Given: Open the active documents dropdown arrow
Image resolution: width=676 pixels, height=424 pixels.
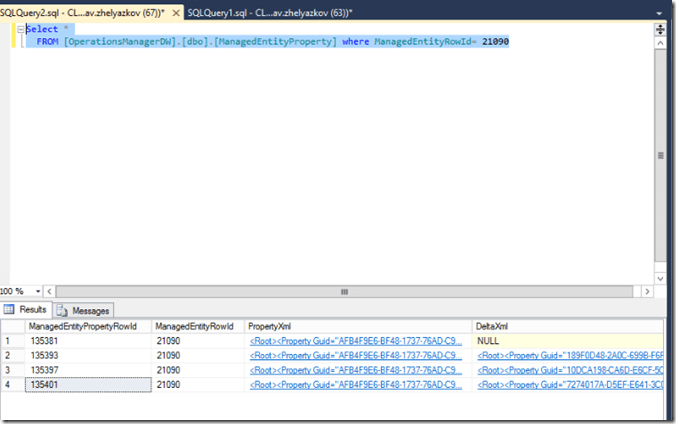Looking at the screenshot, I should 660,10.
